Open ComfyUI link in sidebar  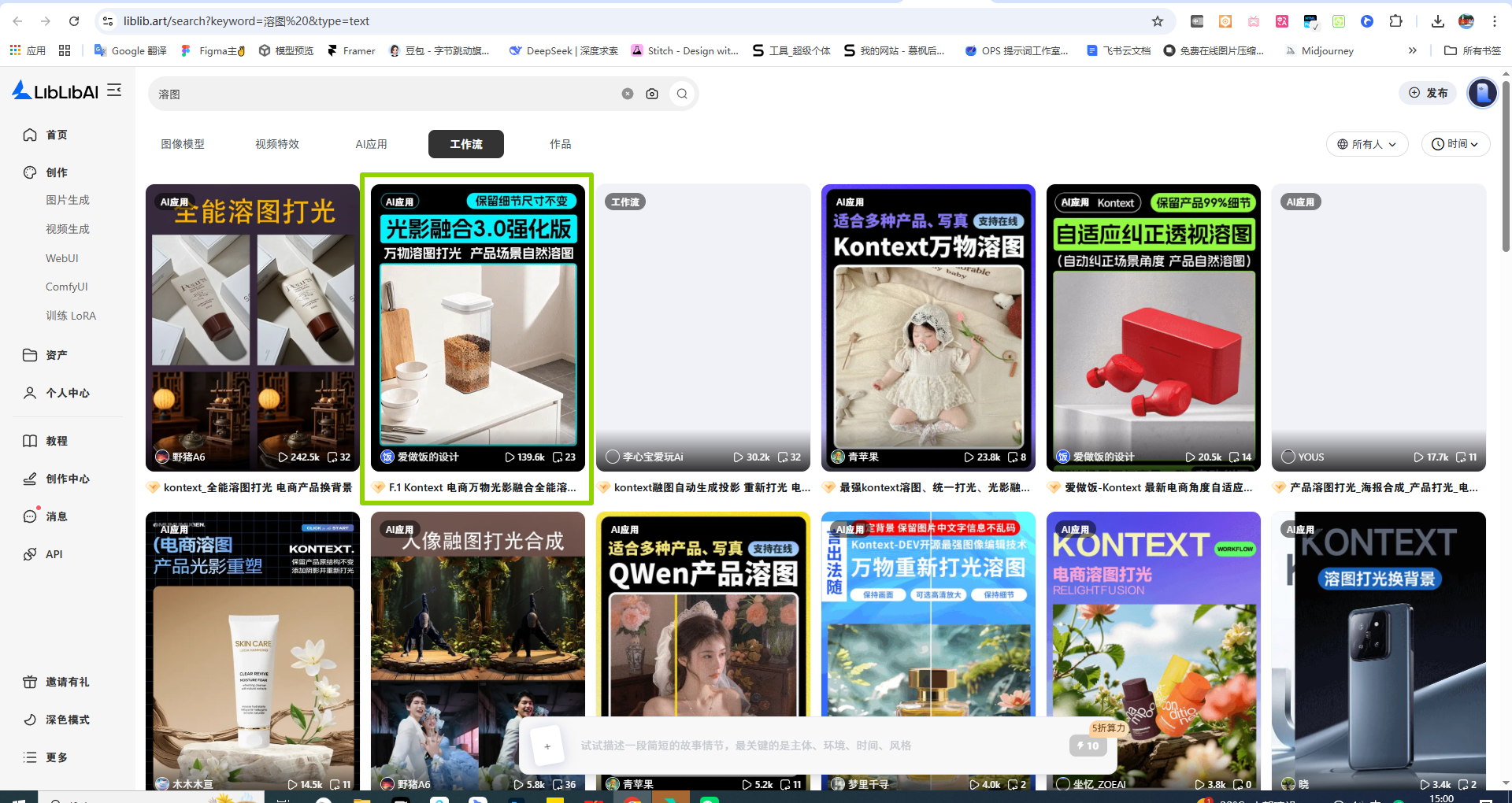tap(66, 287)
